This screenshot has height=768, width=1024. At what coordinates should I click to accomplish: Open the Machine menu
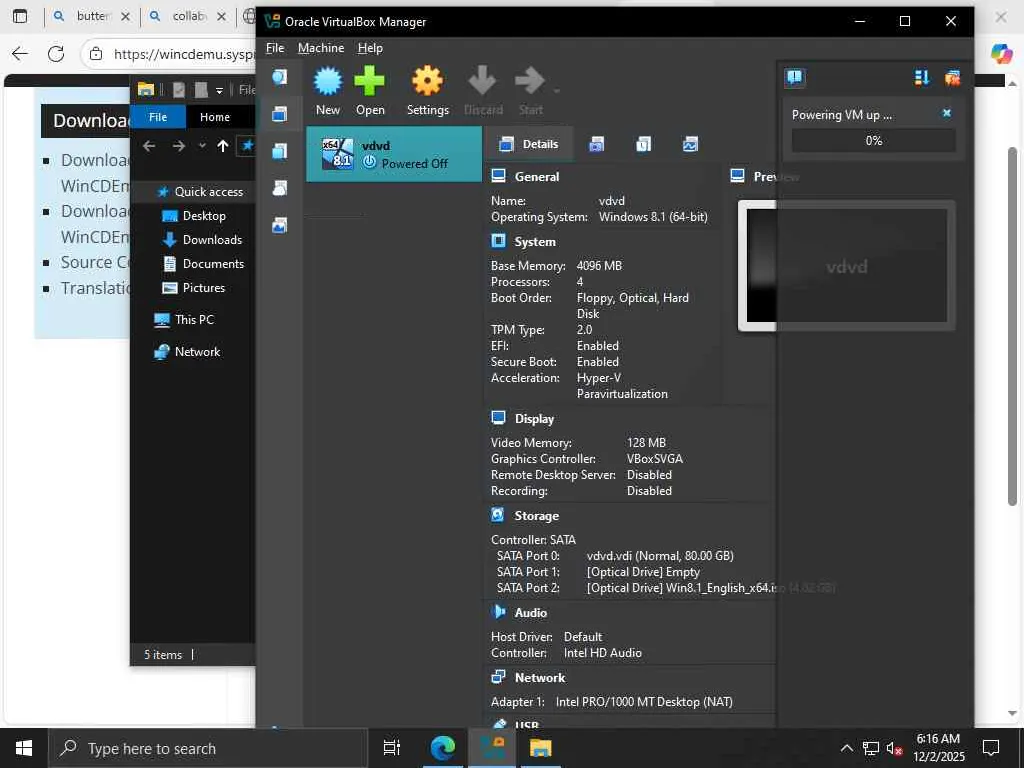pyautogui.click(x=321, y=48)
